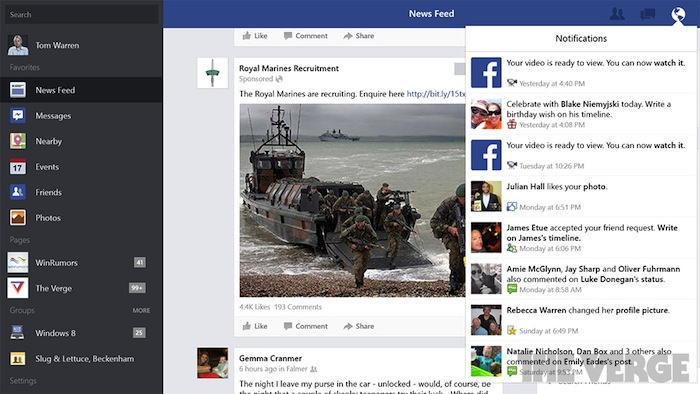
Task: Open Royal Marines post options dropdown
Action: pos(460,69)
